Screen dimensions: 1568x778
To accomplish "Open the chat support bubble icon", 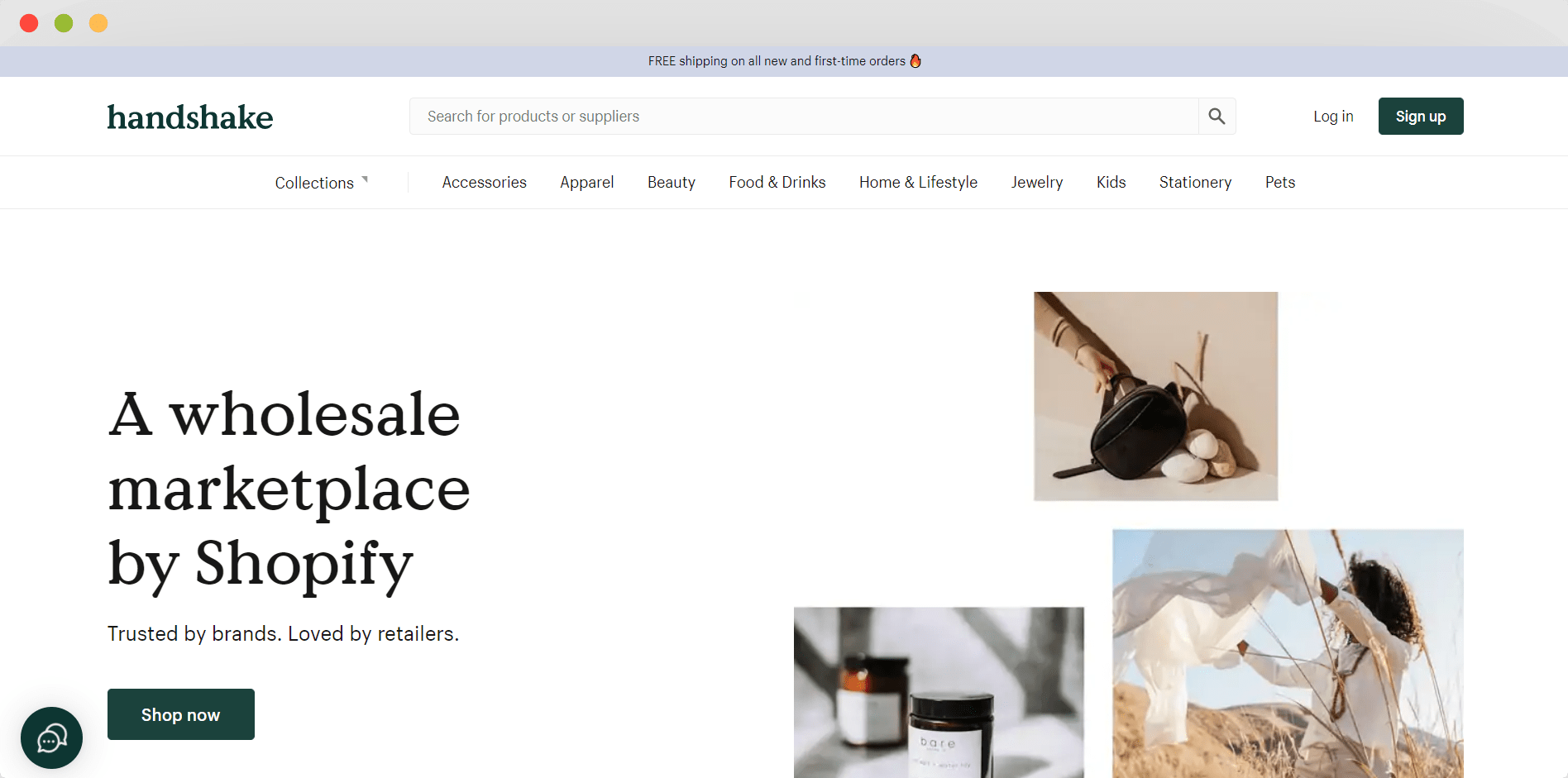I will (51, 737).
